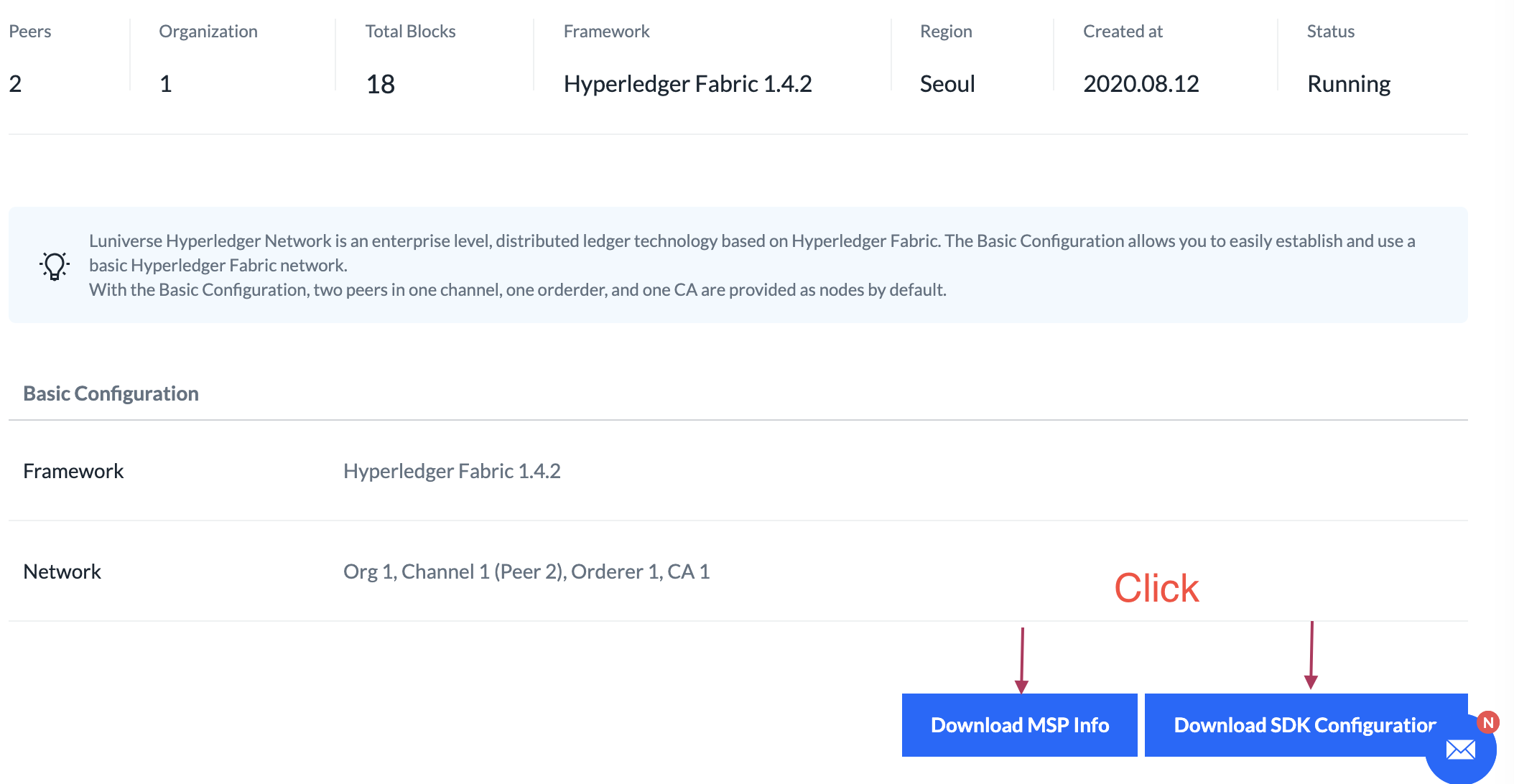Click the Running status value
This screenshot has height=784, width=1514.
pos(1349,84)
